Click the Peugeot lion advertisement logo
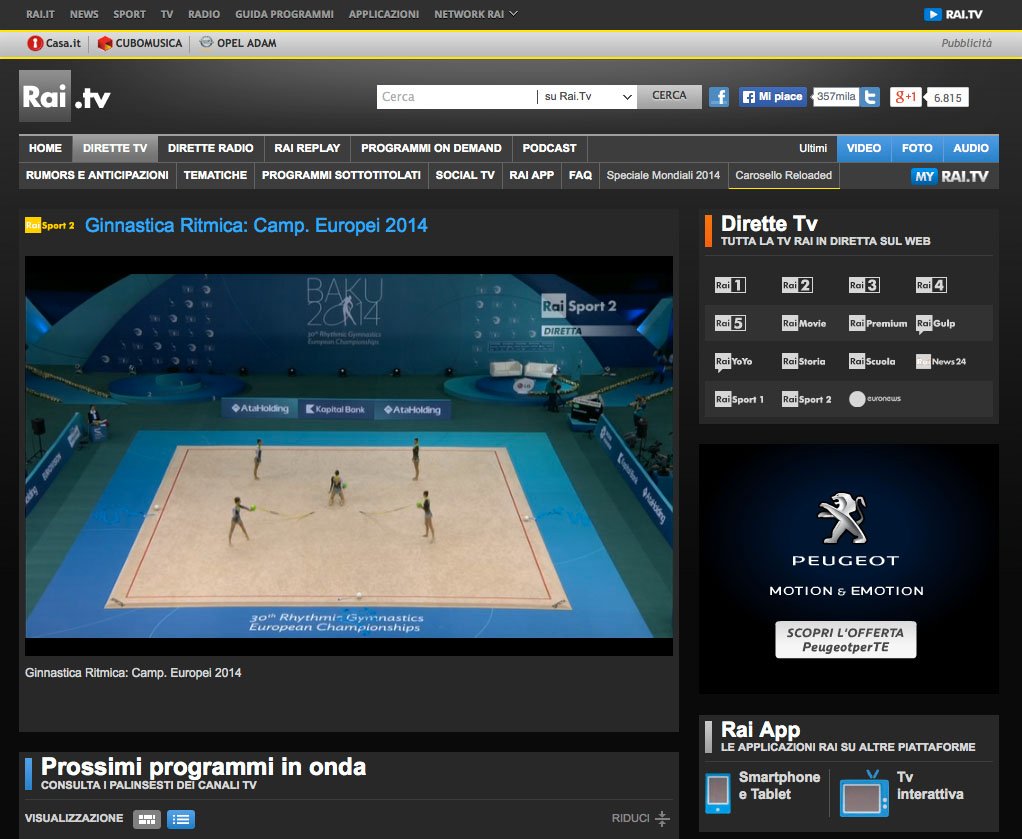The width and height of the screenshot is (1022, 839). [x=845, y=519]
